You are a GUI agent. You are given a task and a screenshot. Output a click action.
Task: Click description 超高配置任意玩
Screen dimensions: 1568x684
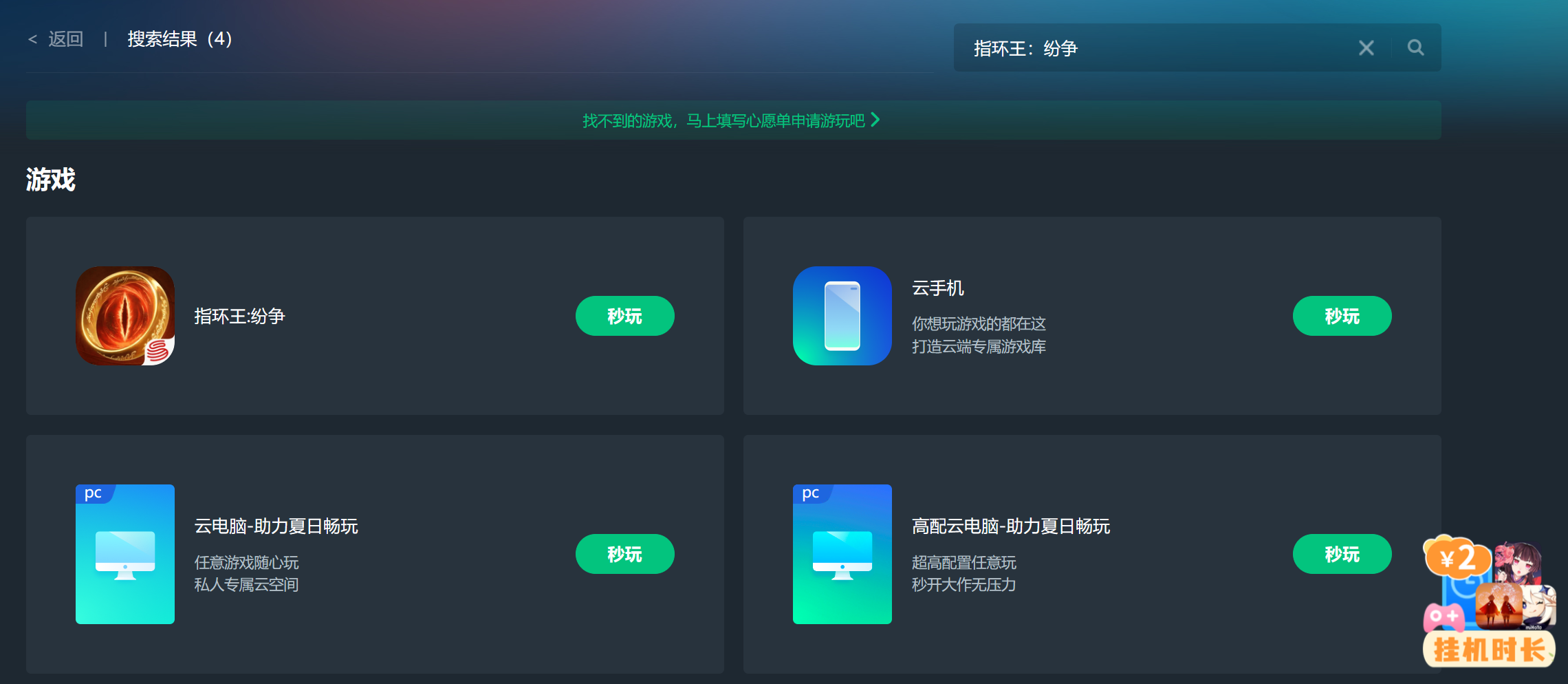coord(963,562)
